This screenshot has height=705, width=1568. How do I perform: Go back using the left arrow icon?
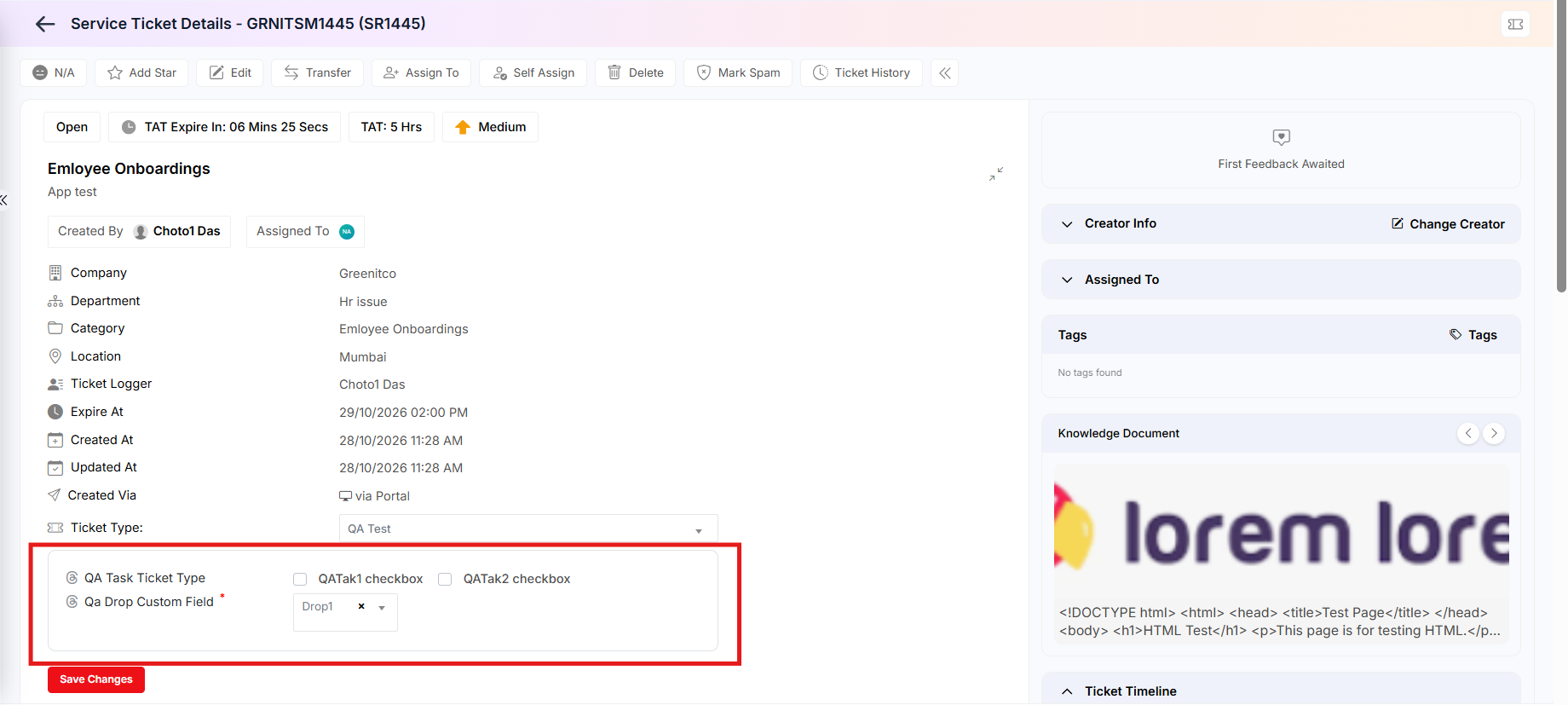point(45,24)
